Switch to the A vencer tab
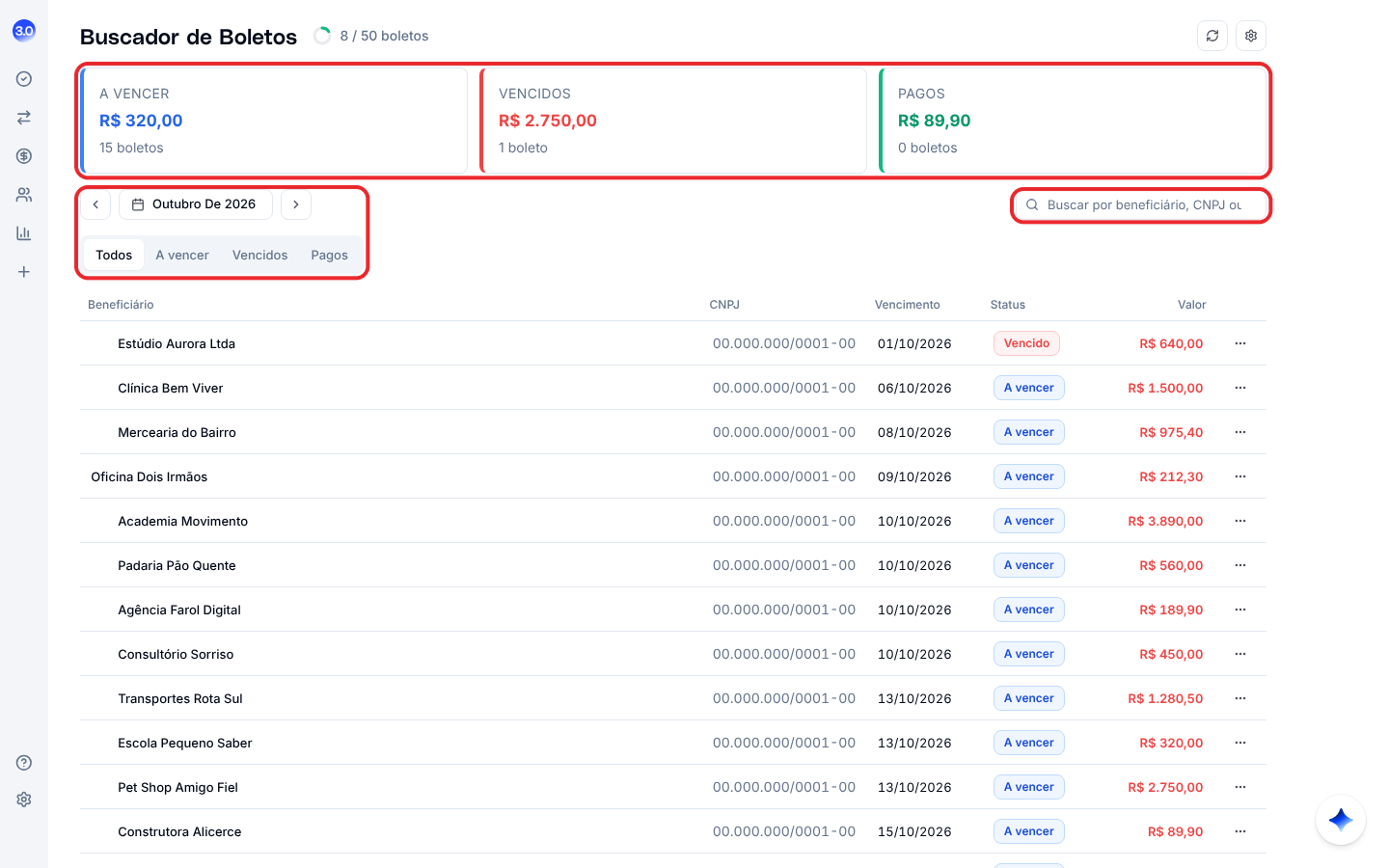 pyautogui.click(x=182, y=255)
